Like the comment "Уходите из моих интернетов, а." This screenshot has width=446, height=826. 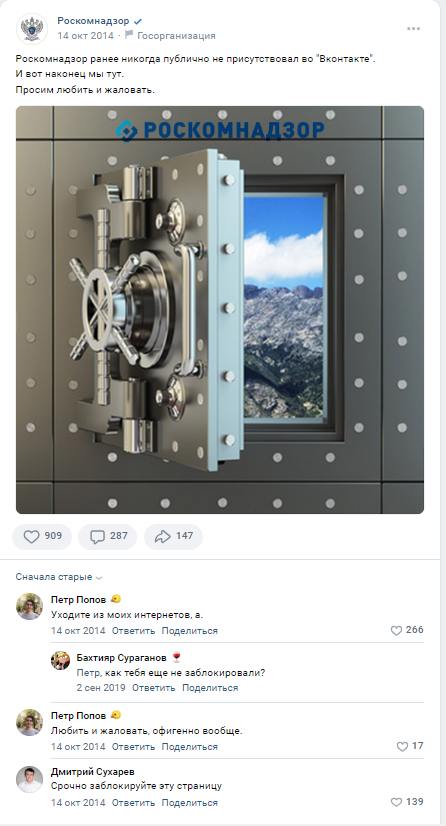(x=407, y=630)
